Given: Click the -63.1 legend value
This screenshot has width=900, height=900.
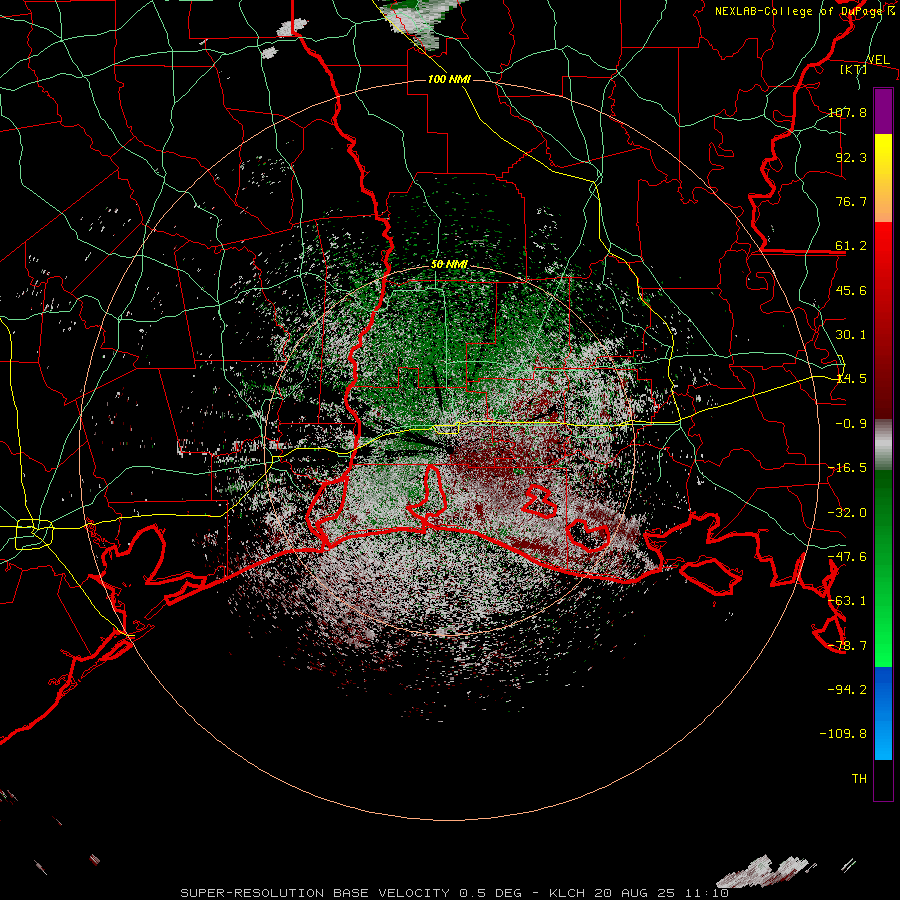Looking at the screenshot, I should (847, 601).
